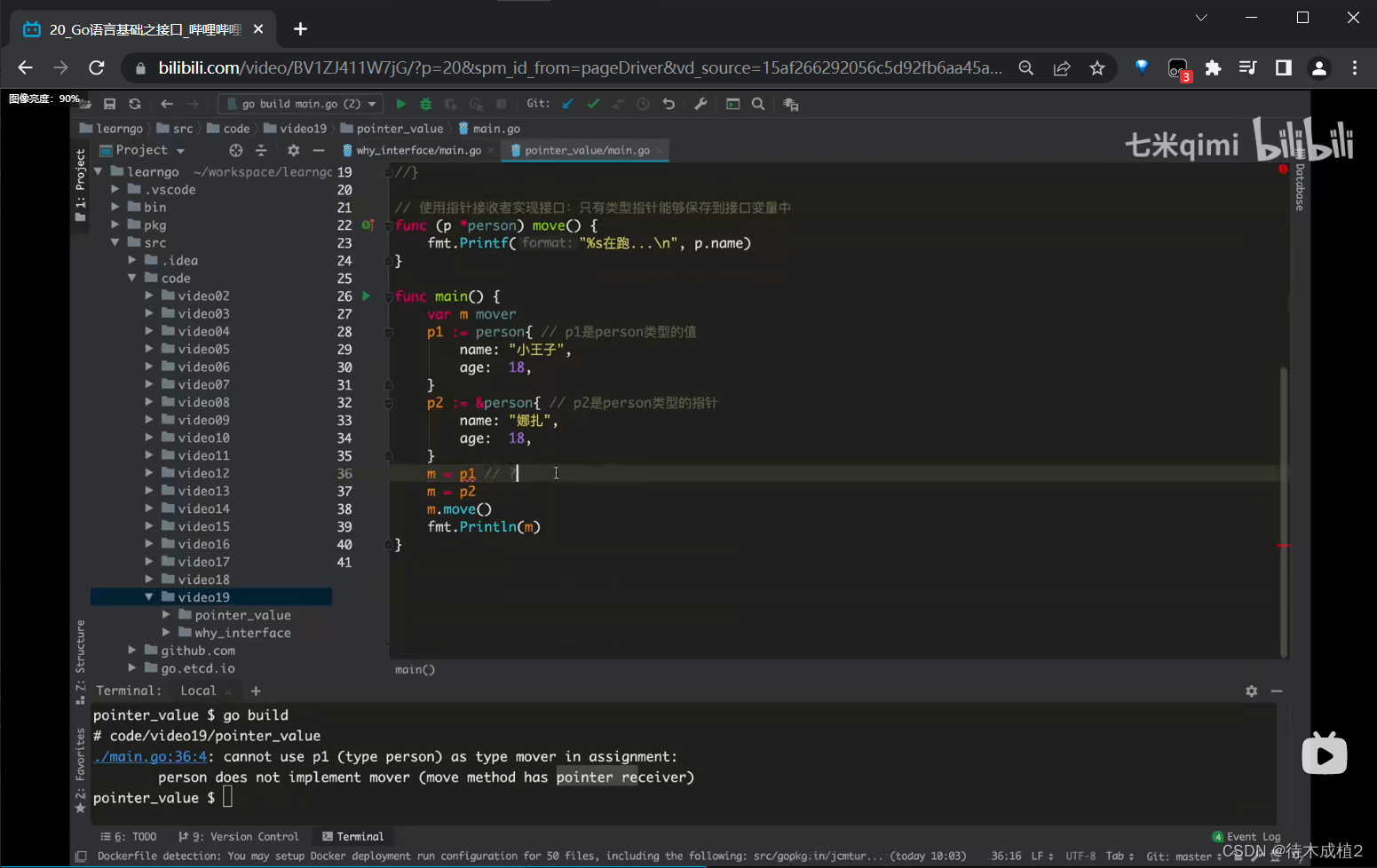Click the implements gutter icon at line 22

coord(367,225)
